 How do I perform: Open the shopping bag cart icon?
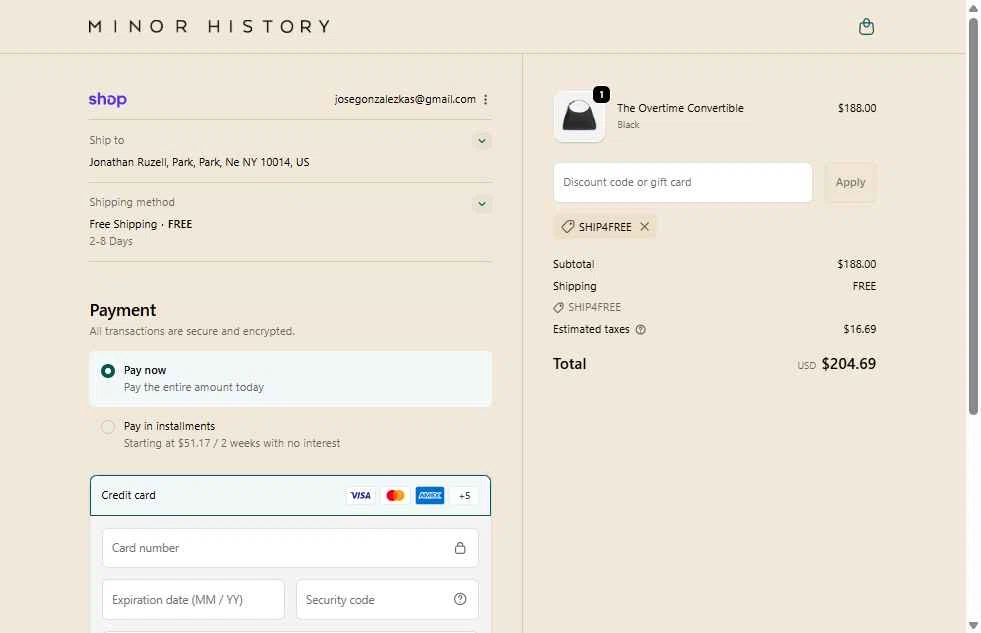866,27
